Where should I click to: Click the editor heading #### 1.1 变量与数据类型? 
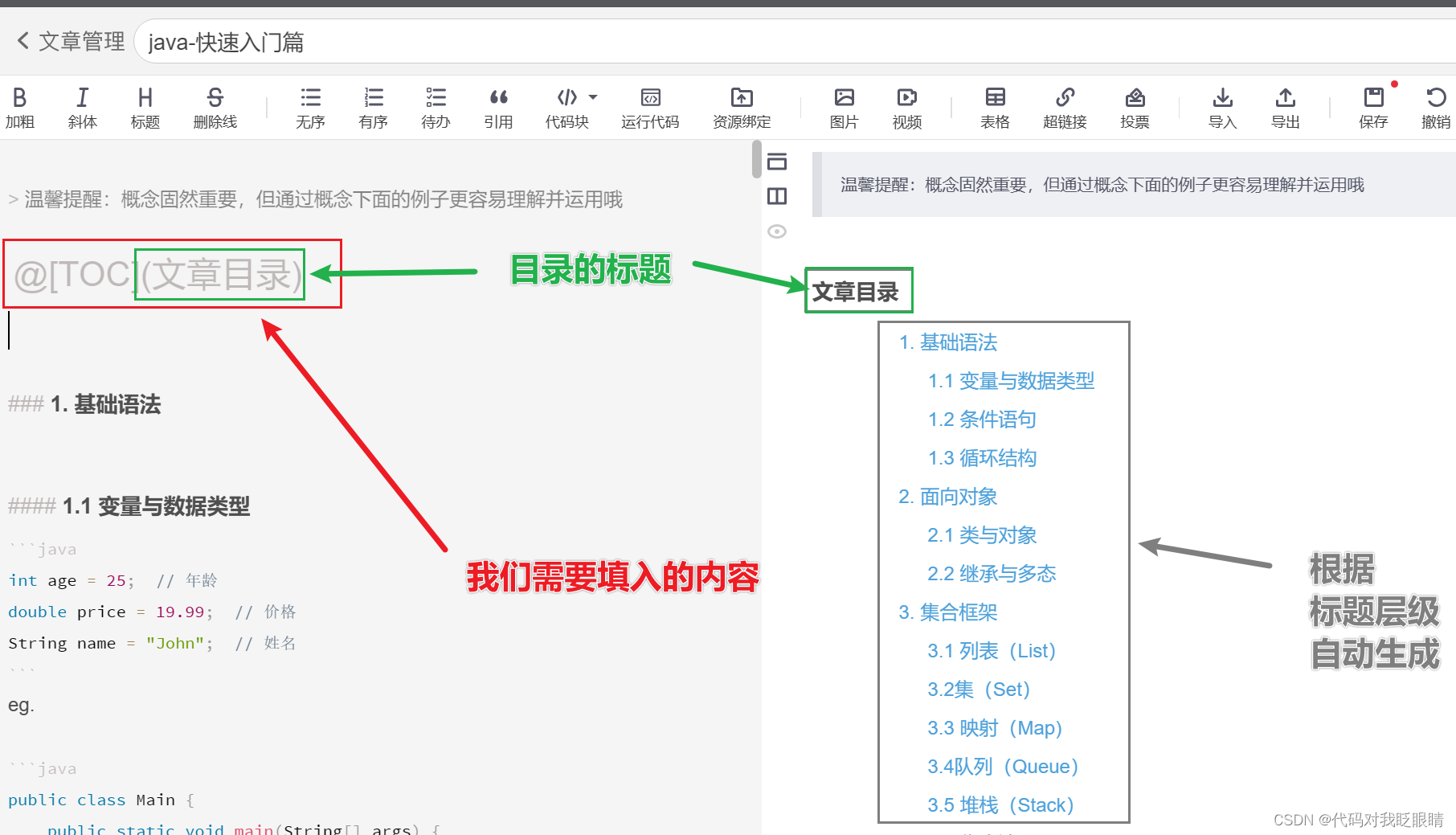[x=129, y=506]
